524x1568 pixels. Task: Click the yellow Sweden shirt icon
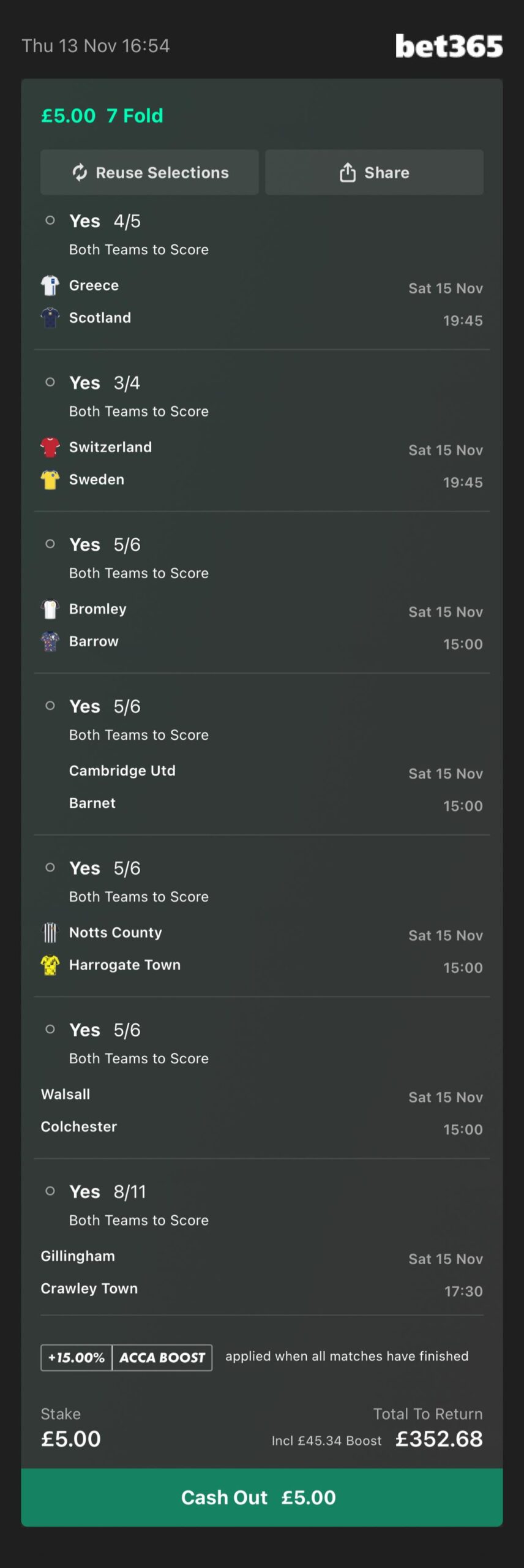coord(50,480)
